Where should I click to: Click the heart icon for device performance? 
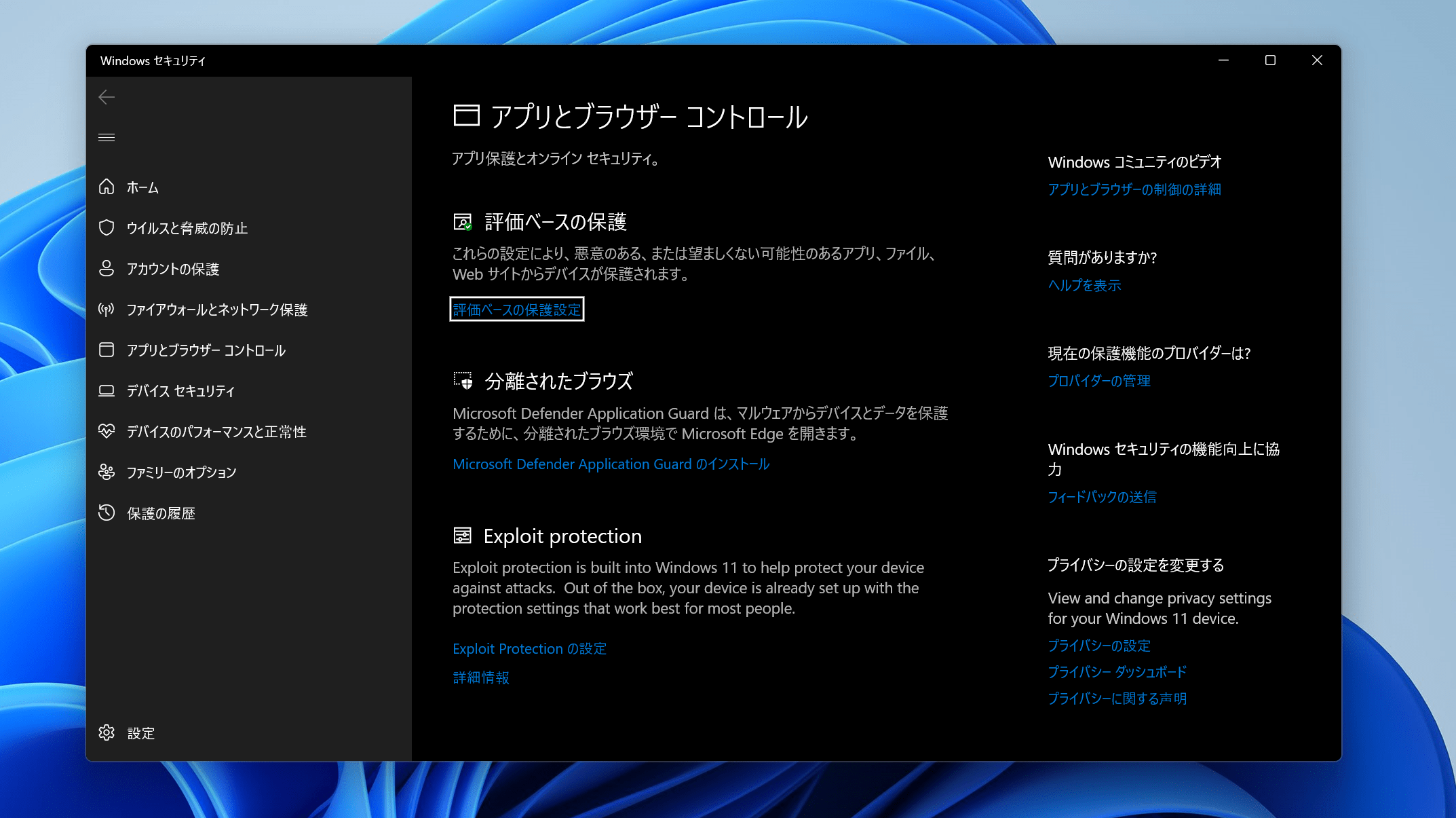coord(107,431)
